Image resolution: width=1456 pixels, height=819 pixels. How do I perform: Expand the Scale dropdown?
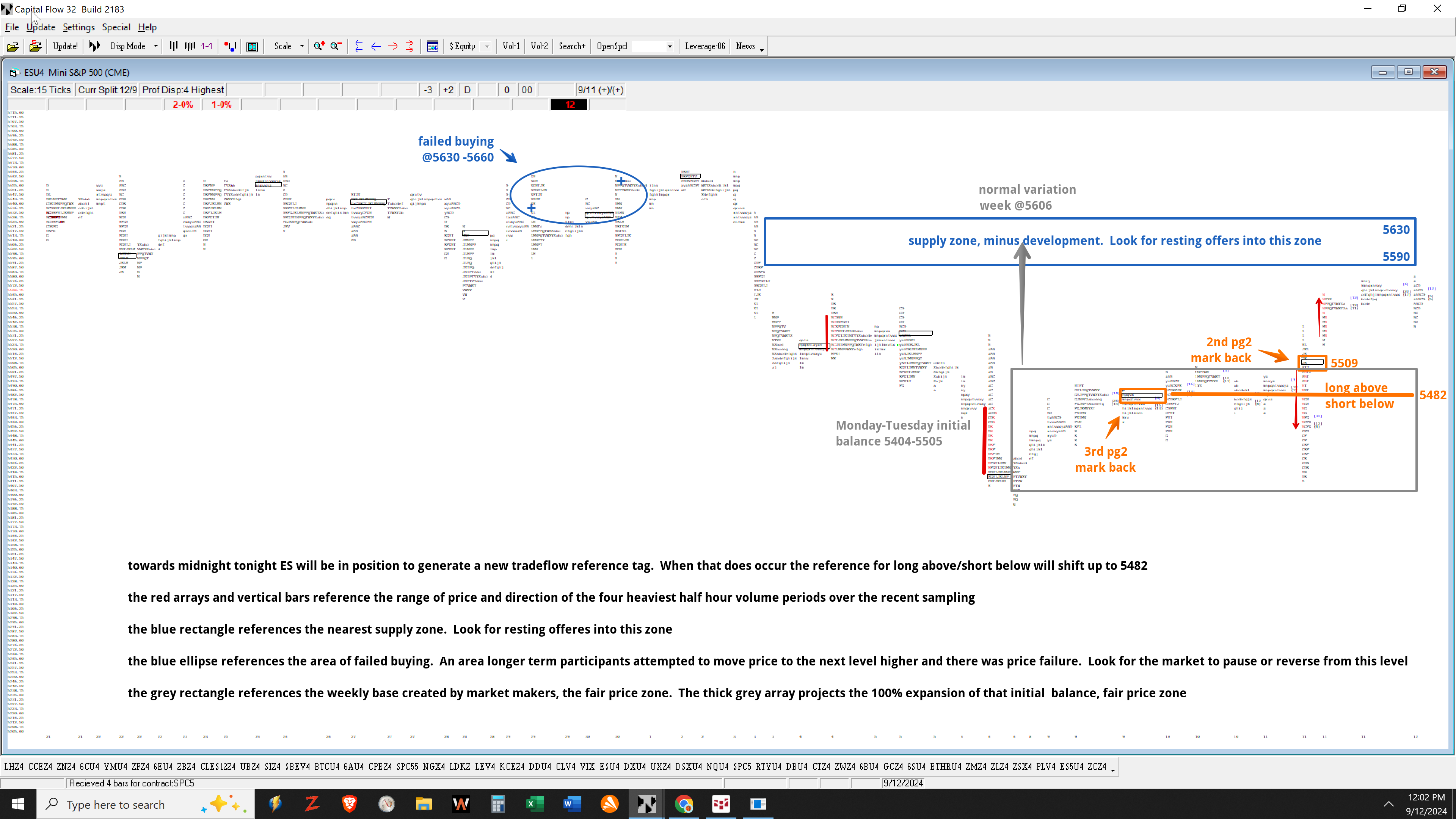(x=302, y=46)
